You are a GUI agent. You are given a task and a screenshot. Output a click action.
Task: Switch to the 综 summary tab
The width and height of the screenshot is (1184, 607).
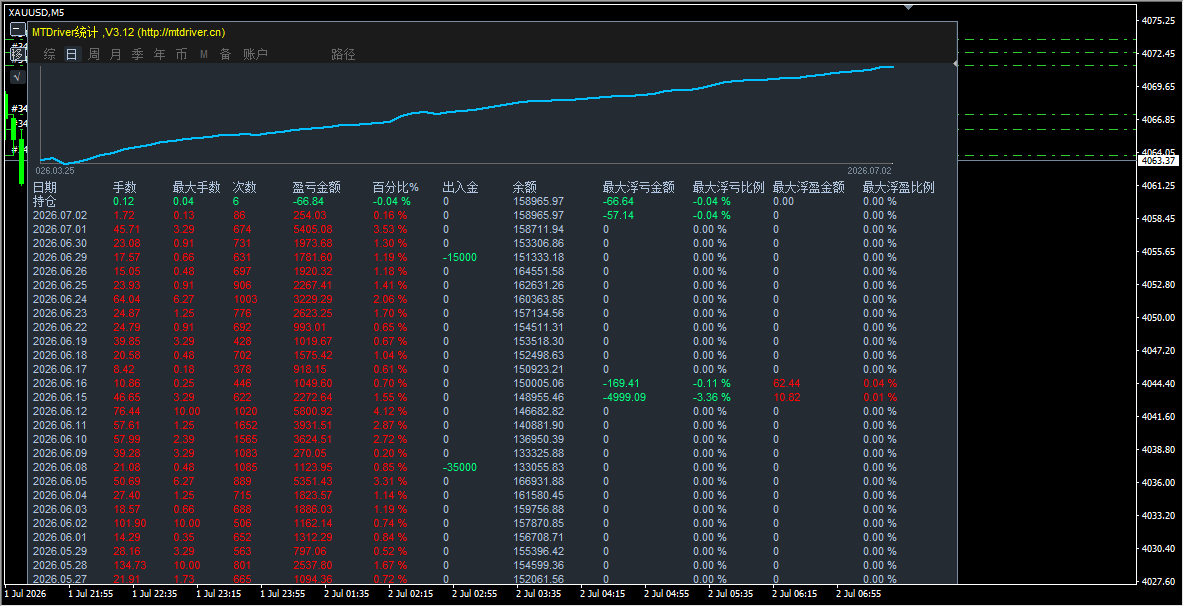coord(50,54)
